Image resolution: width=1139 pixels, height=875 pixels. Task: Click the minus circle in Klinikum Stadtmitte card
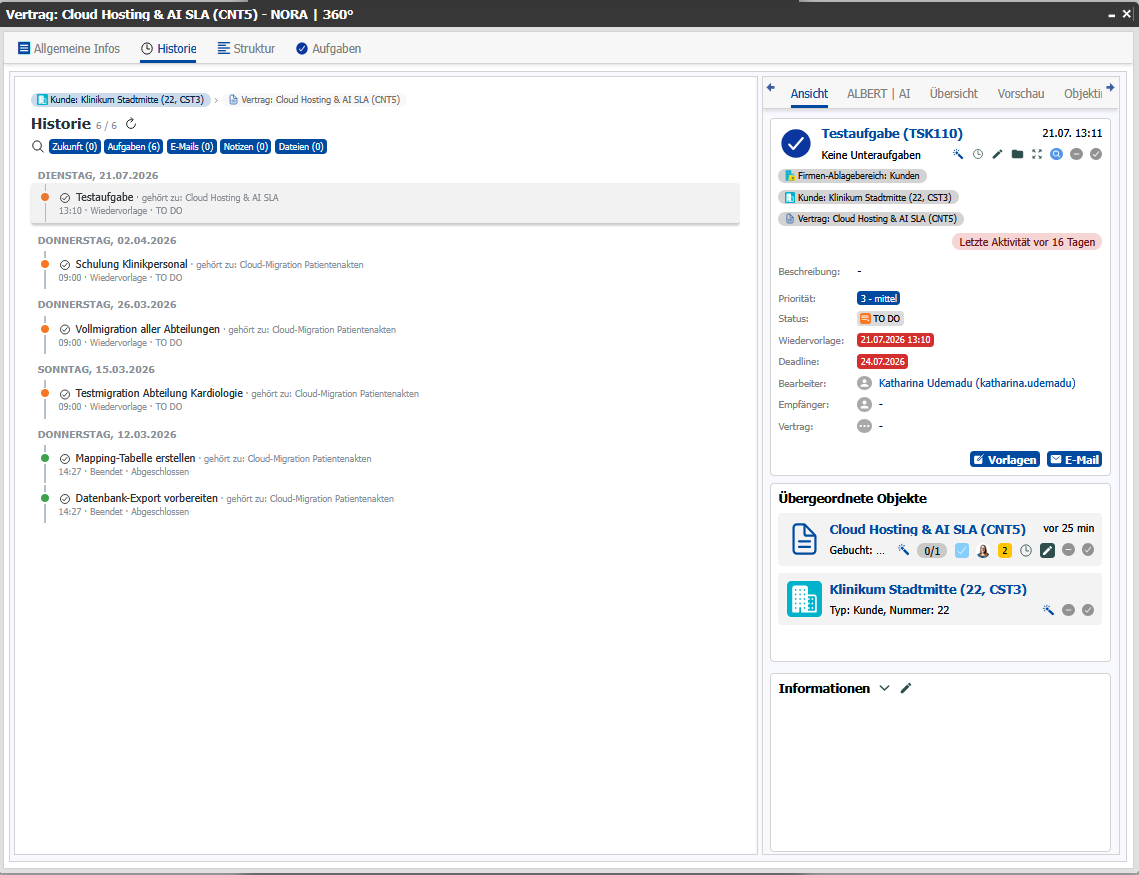click(1068, 610)
